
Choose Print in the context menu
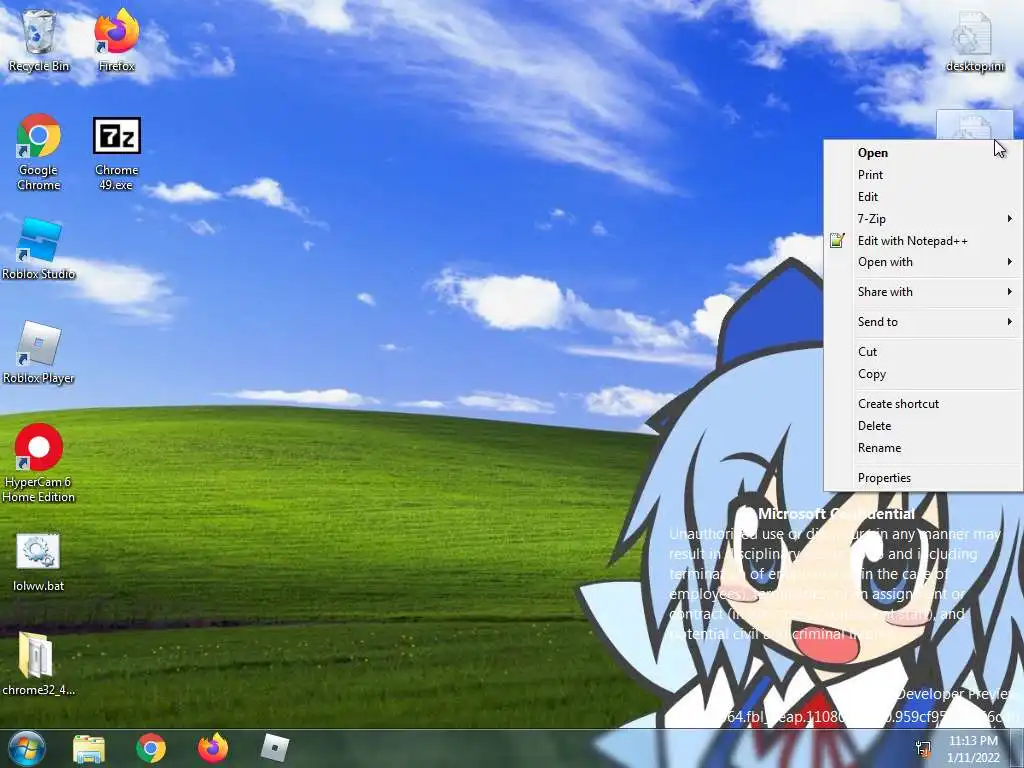923,175
